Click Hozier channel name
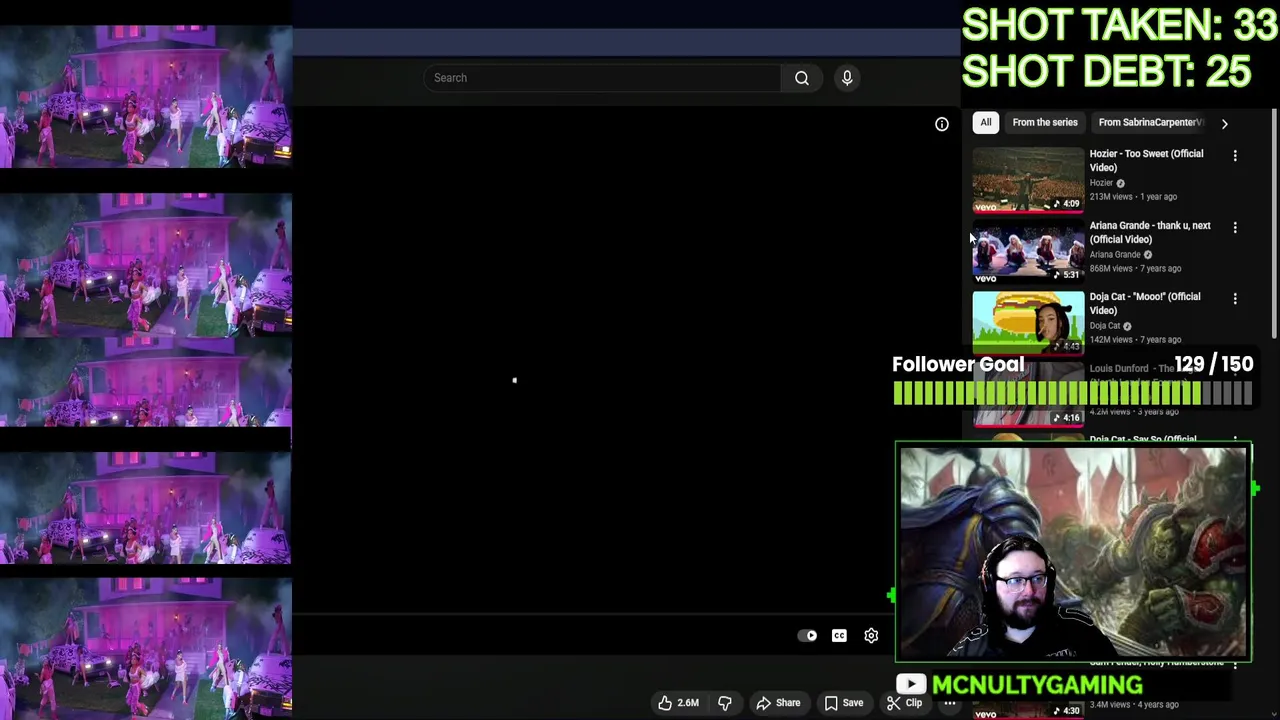Viewport: 1280px width, 720px height. [1101, 183]
